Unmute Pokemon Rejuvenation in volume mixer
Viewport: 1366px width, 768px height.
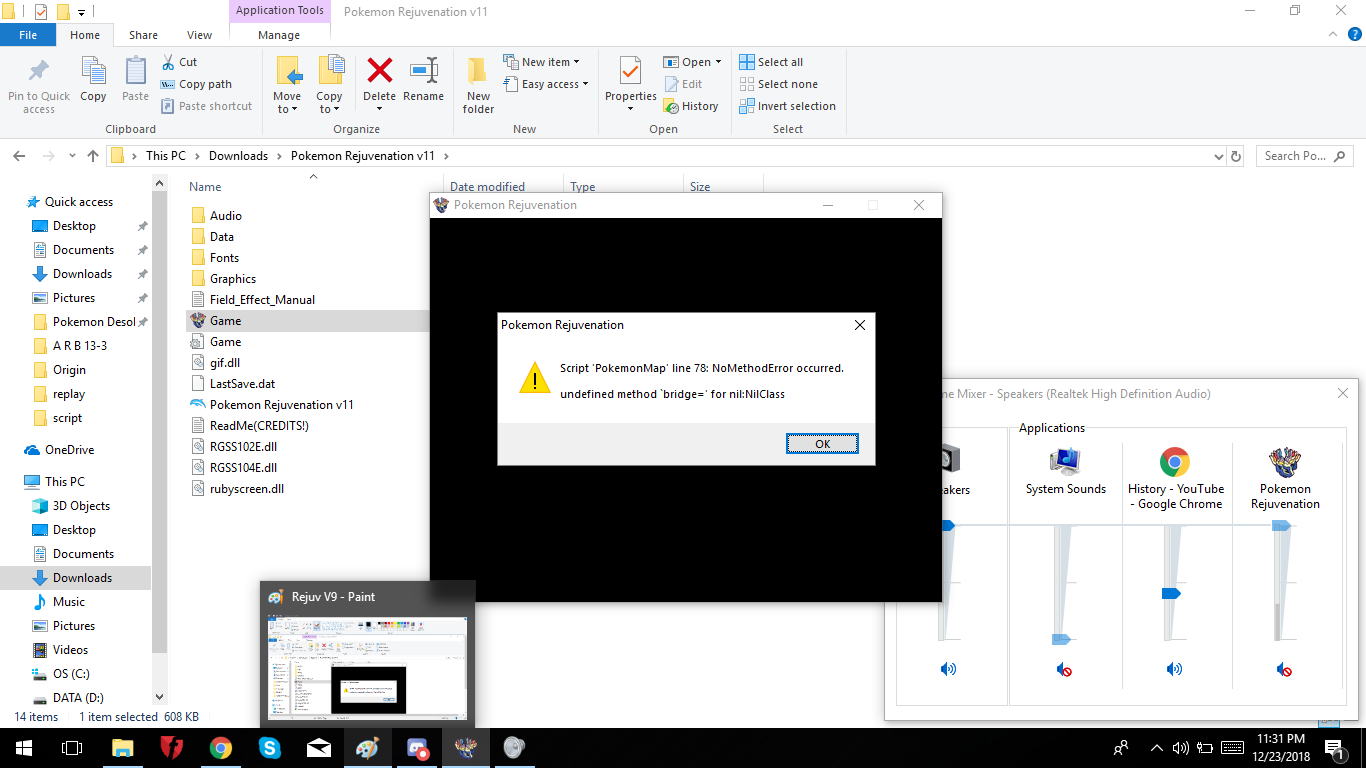coord(1284,669)
